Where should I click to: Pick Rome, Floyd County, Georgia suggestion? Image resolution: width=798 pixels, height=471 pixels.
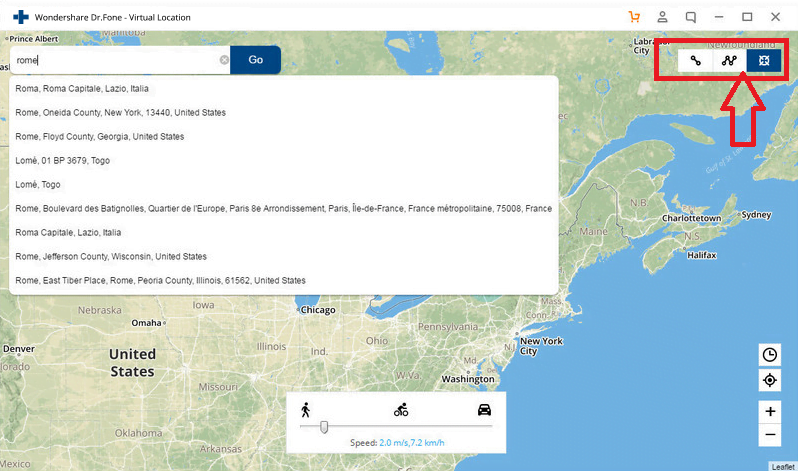click(x=100, y=136)
